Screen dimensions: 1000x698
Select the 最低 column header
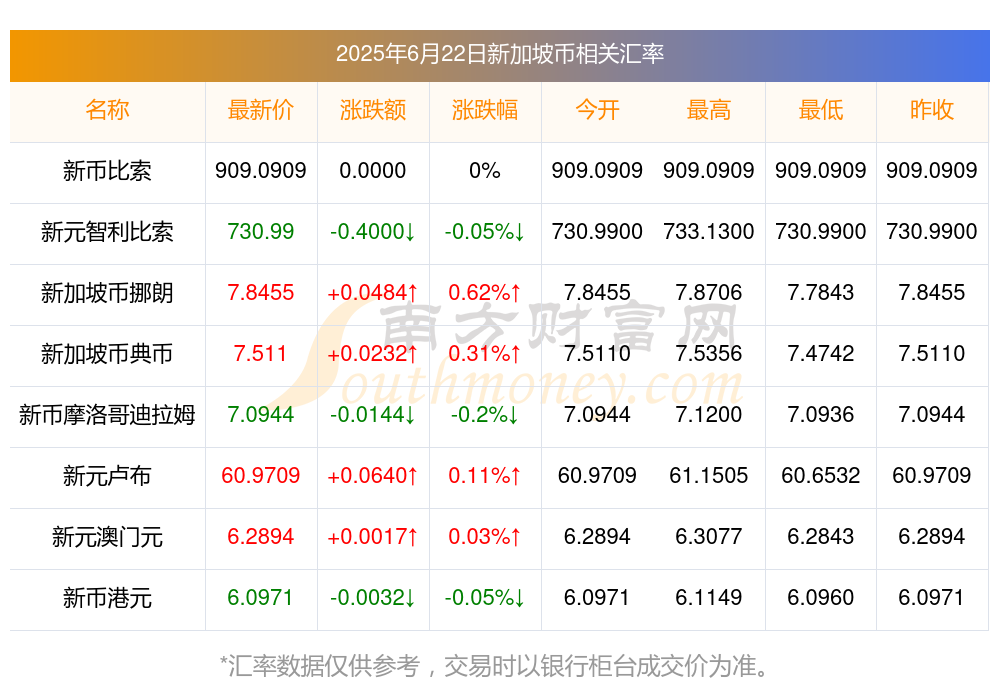coord(821,110)
